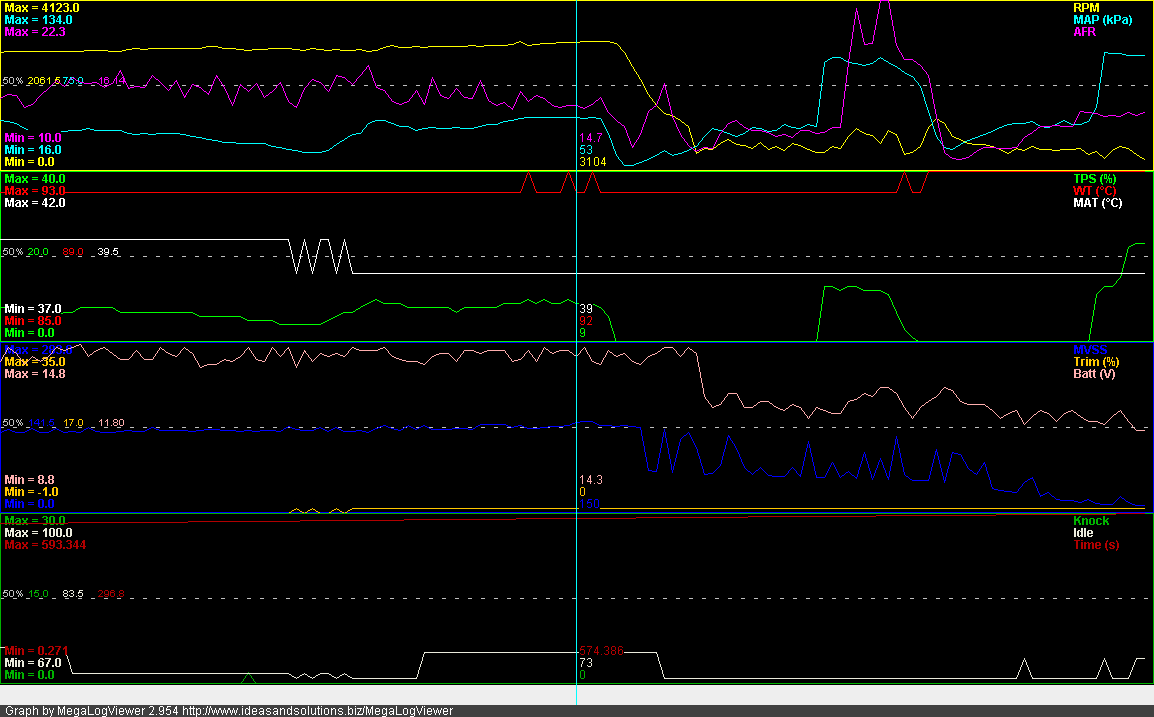Select the white Idle legend label
The width and height of the screenshot is (1154, 717).
(1083, 532)
